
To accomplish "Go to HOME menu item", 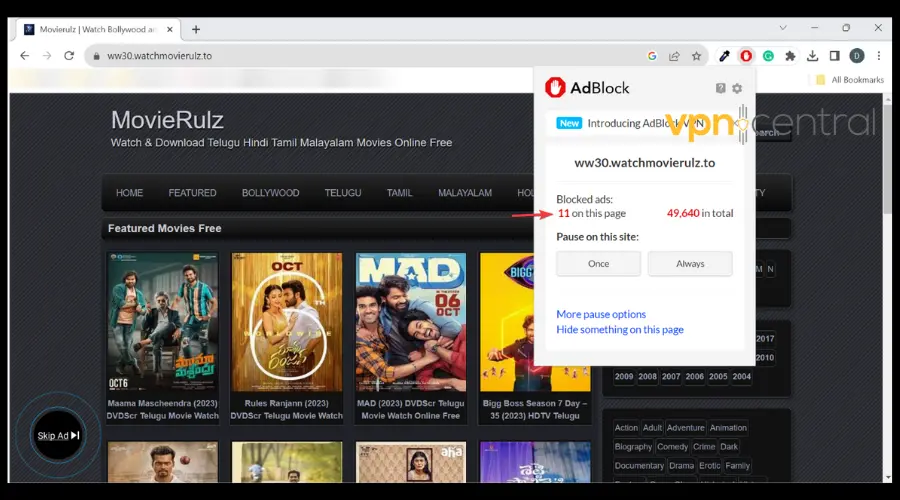I will pyautogui.click(x=129, y=193).
